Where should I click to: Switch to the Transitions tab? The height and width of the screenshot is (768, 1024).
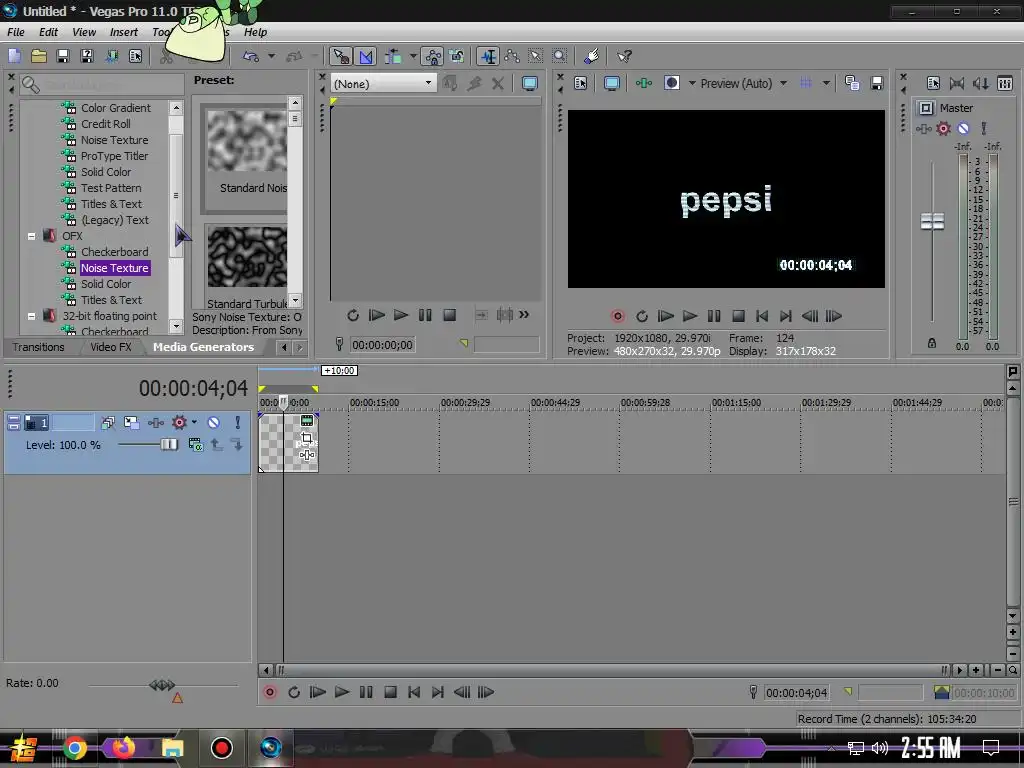coord(39,347)
